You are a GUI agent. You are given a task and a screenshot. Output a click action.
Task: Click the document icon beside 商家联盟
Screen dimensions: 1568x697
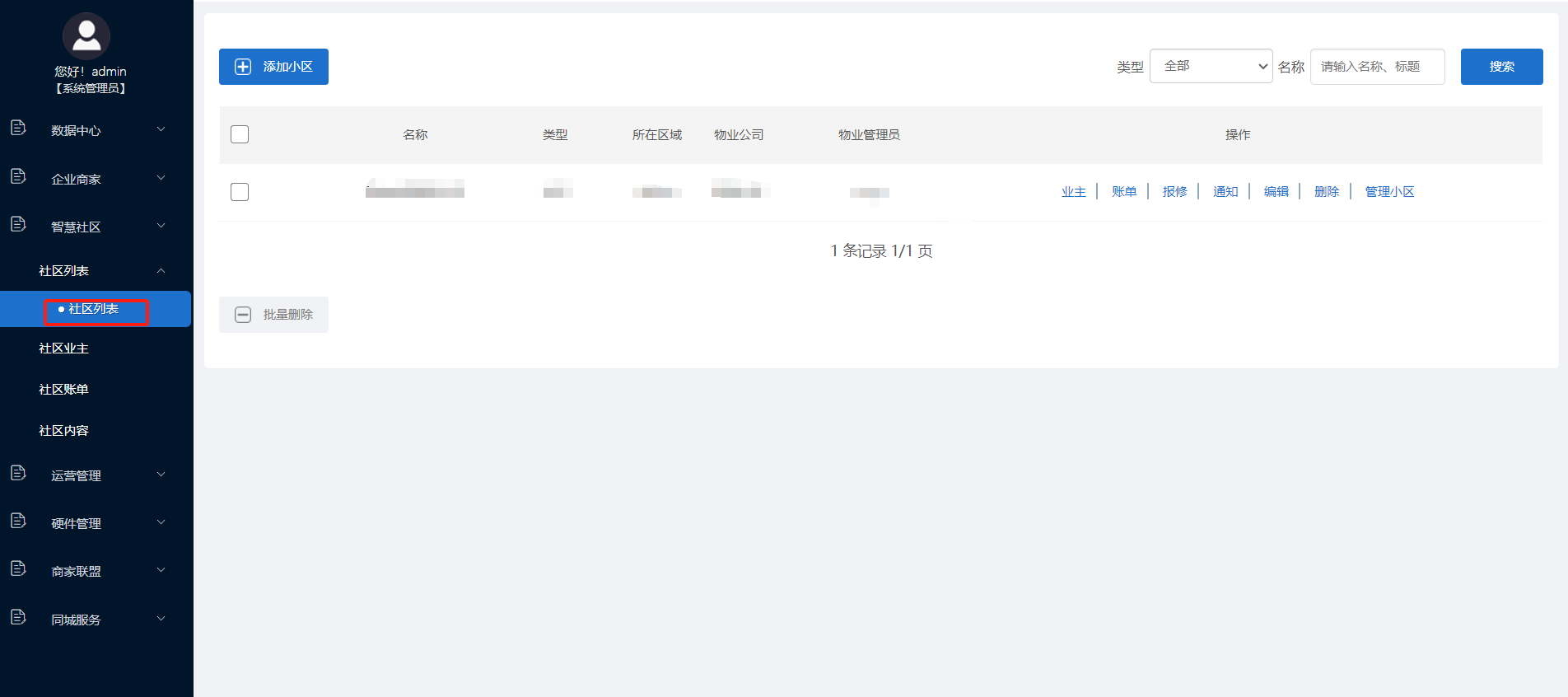(x=18, y=568)
